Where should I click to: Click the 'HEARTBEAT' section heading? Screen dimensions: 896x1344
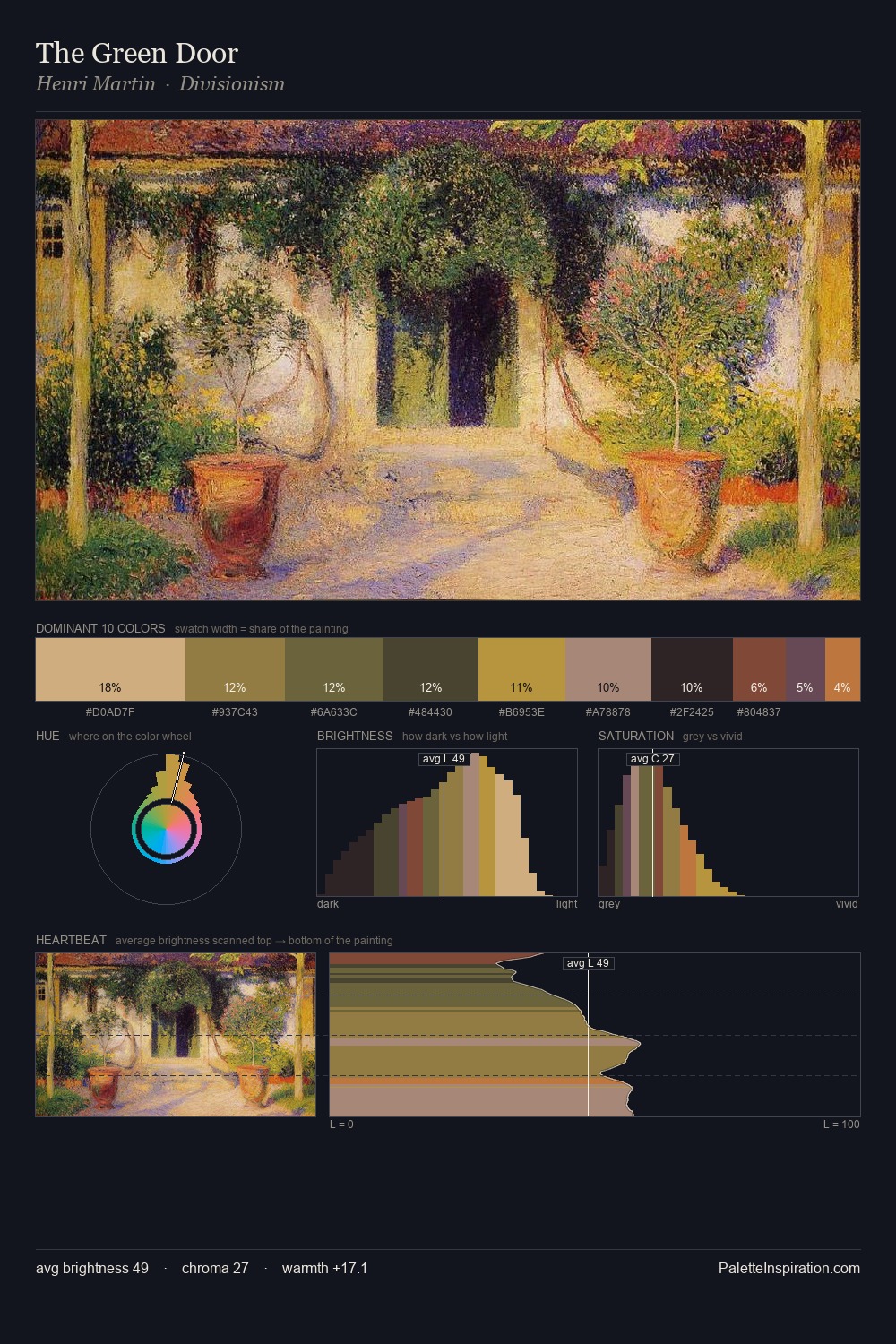coord(71,940)
